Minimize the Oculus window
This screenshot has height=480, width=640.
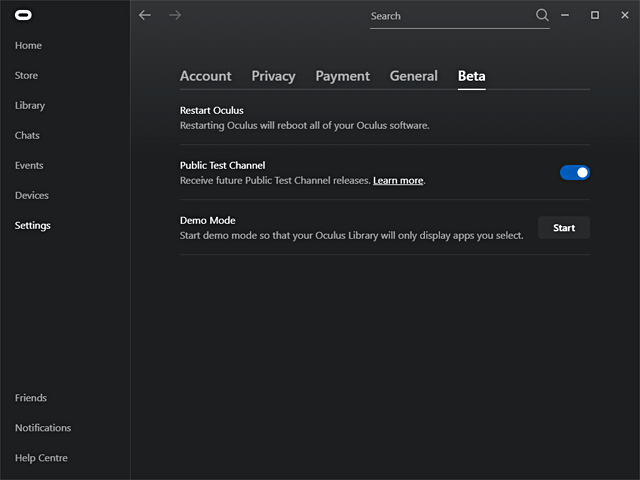pos(565,16)
